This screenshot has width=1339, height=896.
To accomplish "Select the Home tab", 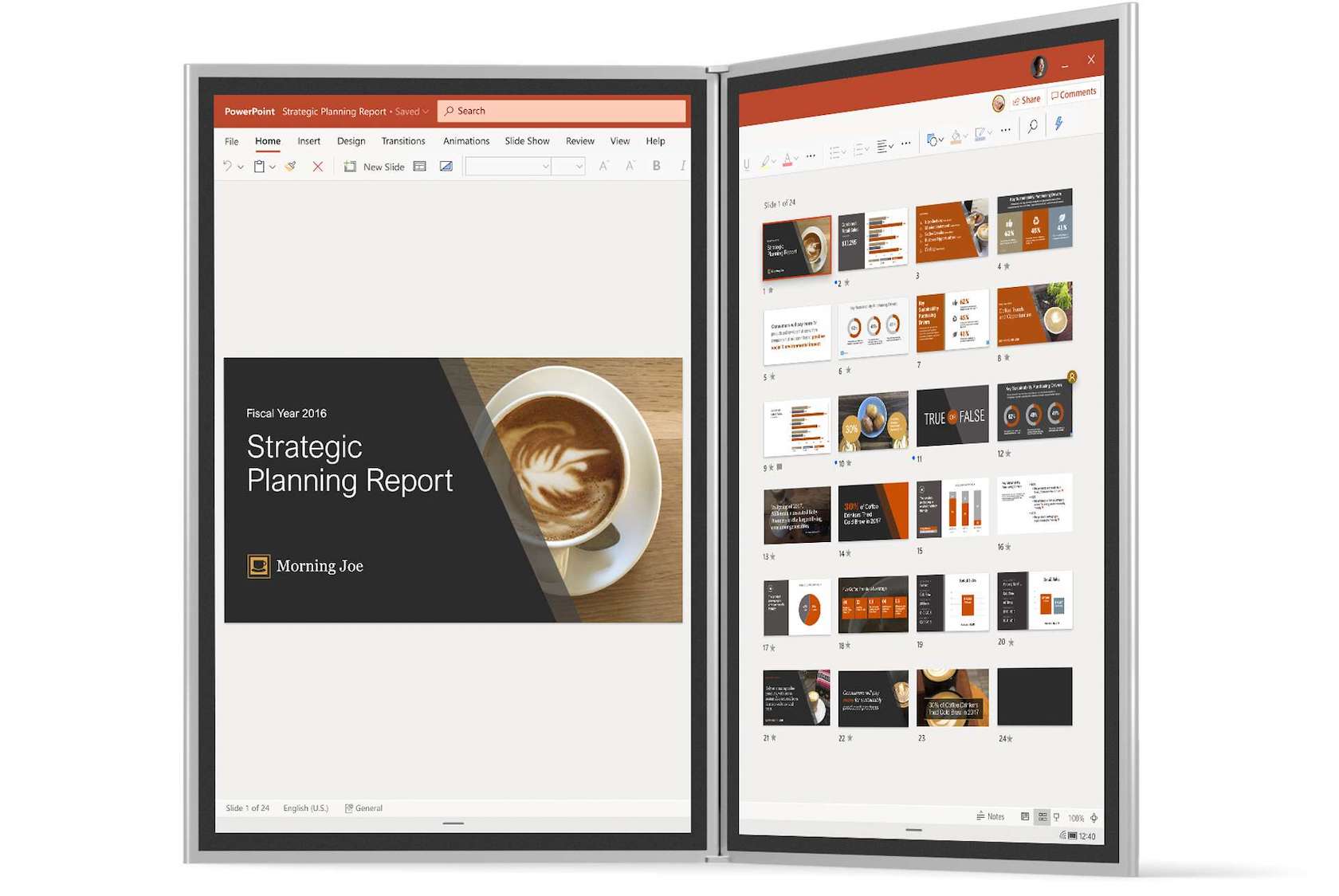I will pyautogui.click(x=268, y=141).
